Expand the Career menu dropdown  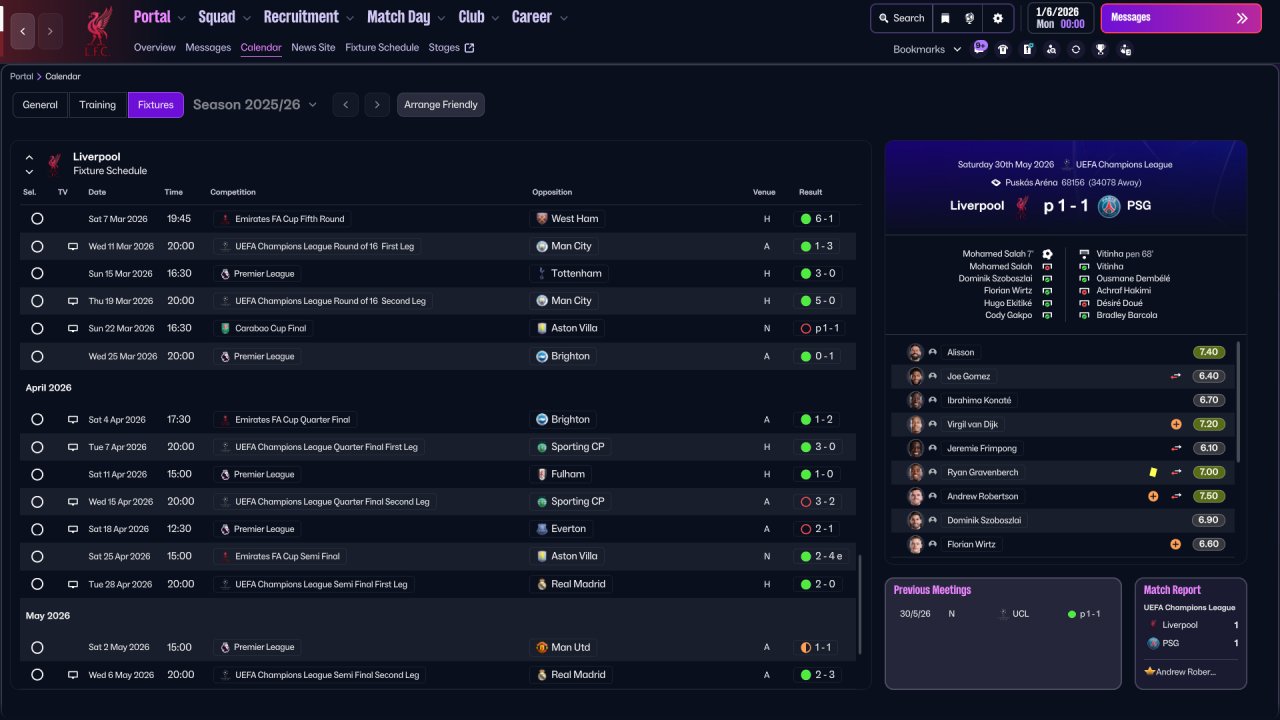click(x=564, y=18)
